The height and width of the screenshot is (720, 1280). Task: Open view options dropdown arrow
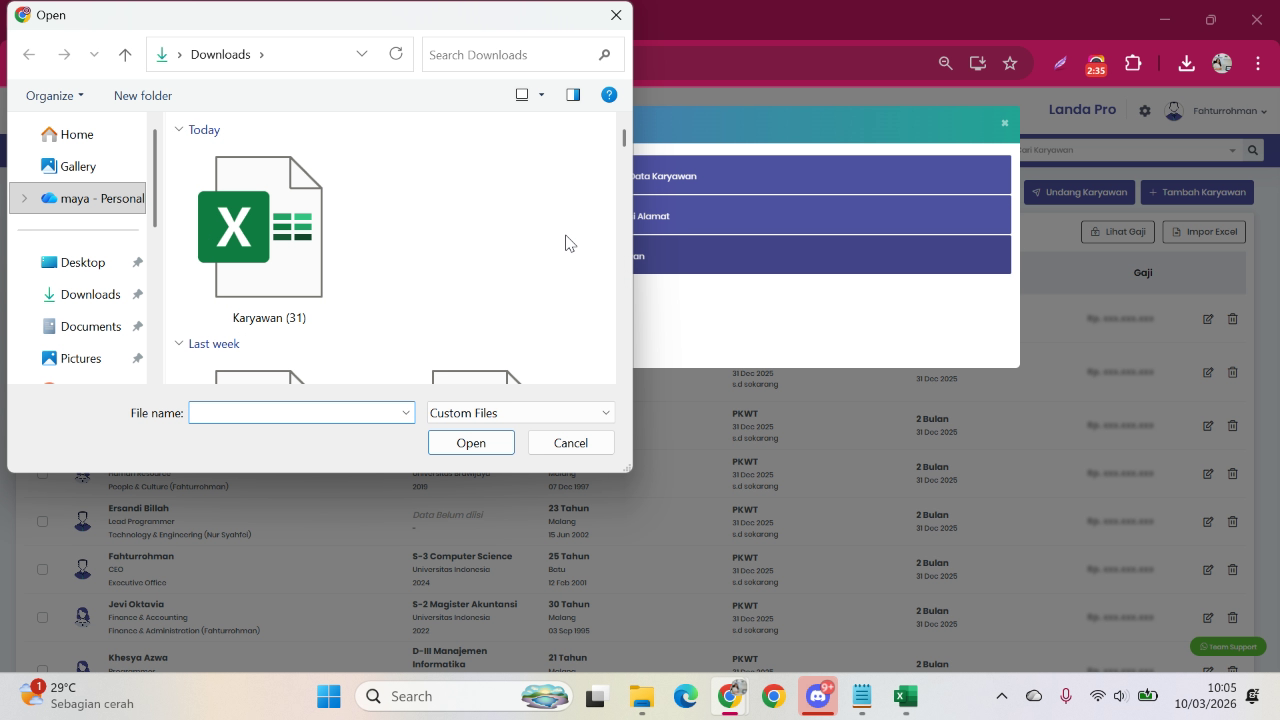(x=542, y=95)
